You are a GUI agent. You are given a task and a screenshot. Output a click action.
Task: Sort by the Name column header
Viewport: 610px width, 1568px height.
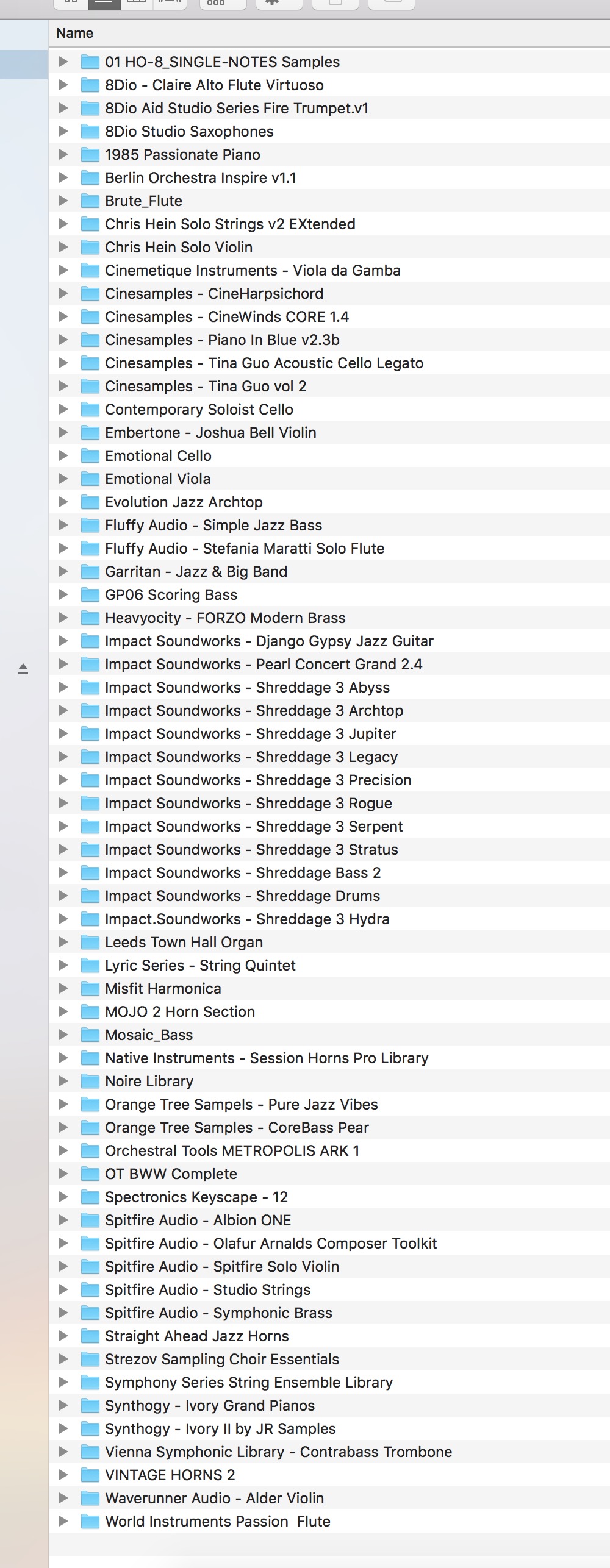(x=75, y=33)
